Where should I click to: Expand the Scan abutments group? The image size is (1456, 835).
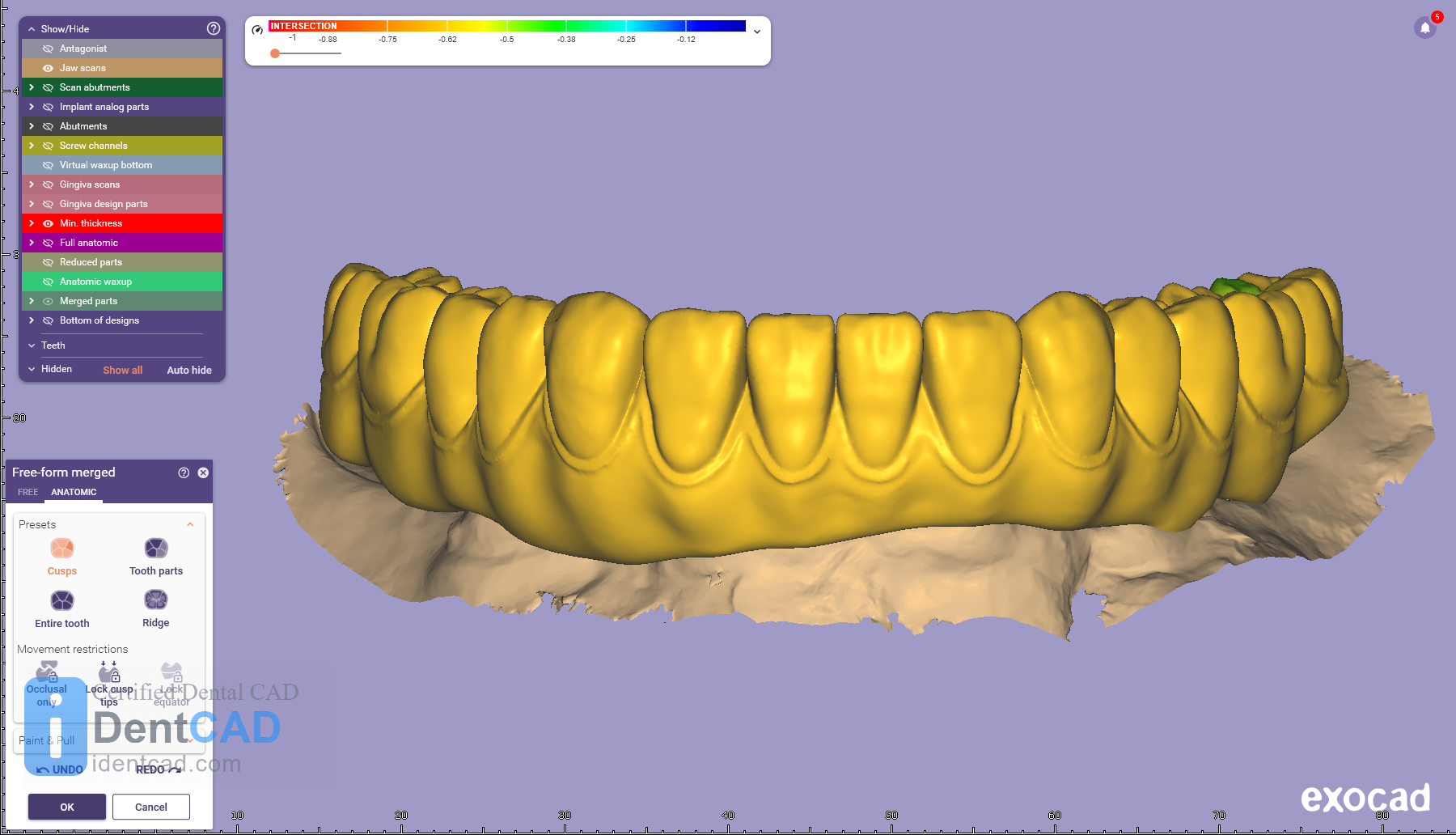tap(32, 87)
